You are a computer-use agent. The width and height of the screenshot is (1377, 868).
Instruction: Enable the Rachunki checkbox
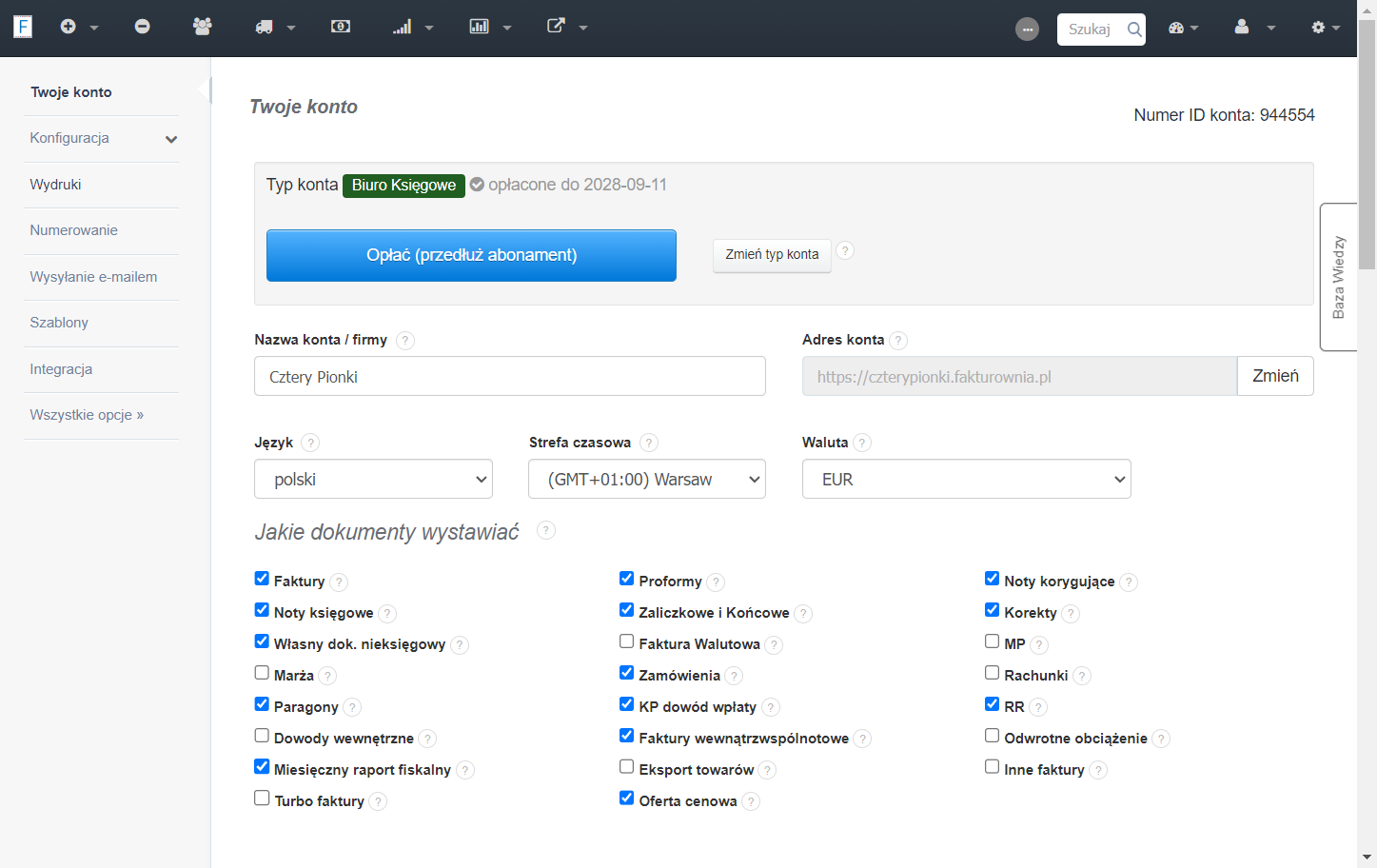point(992,673)
